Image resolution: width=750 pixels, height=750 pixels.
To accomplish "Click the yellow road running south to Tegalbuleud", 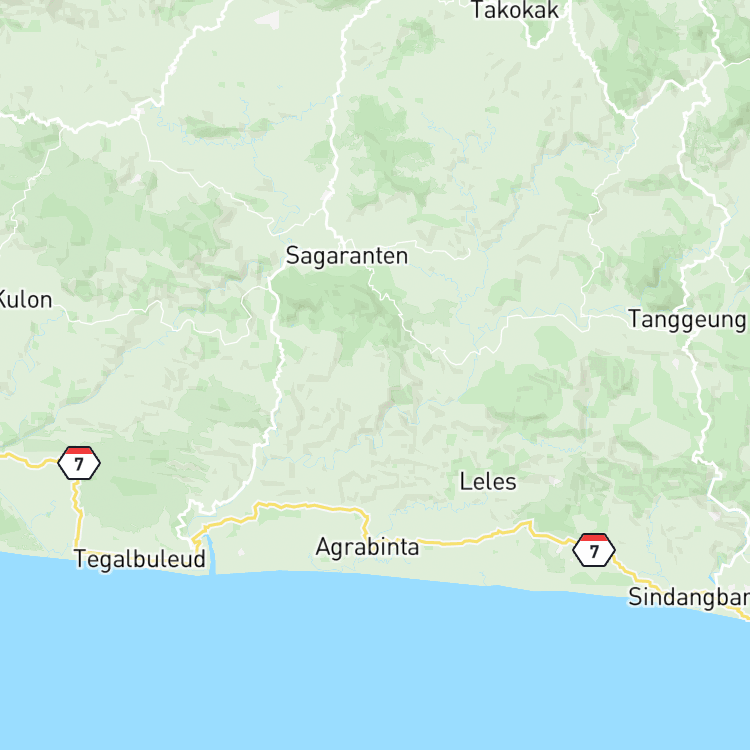I will tap(77, 514).
